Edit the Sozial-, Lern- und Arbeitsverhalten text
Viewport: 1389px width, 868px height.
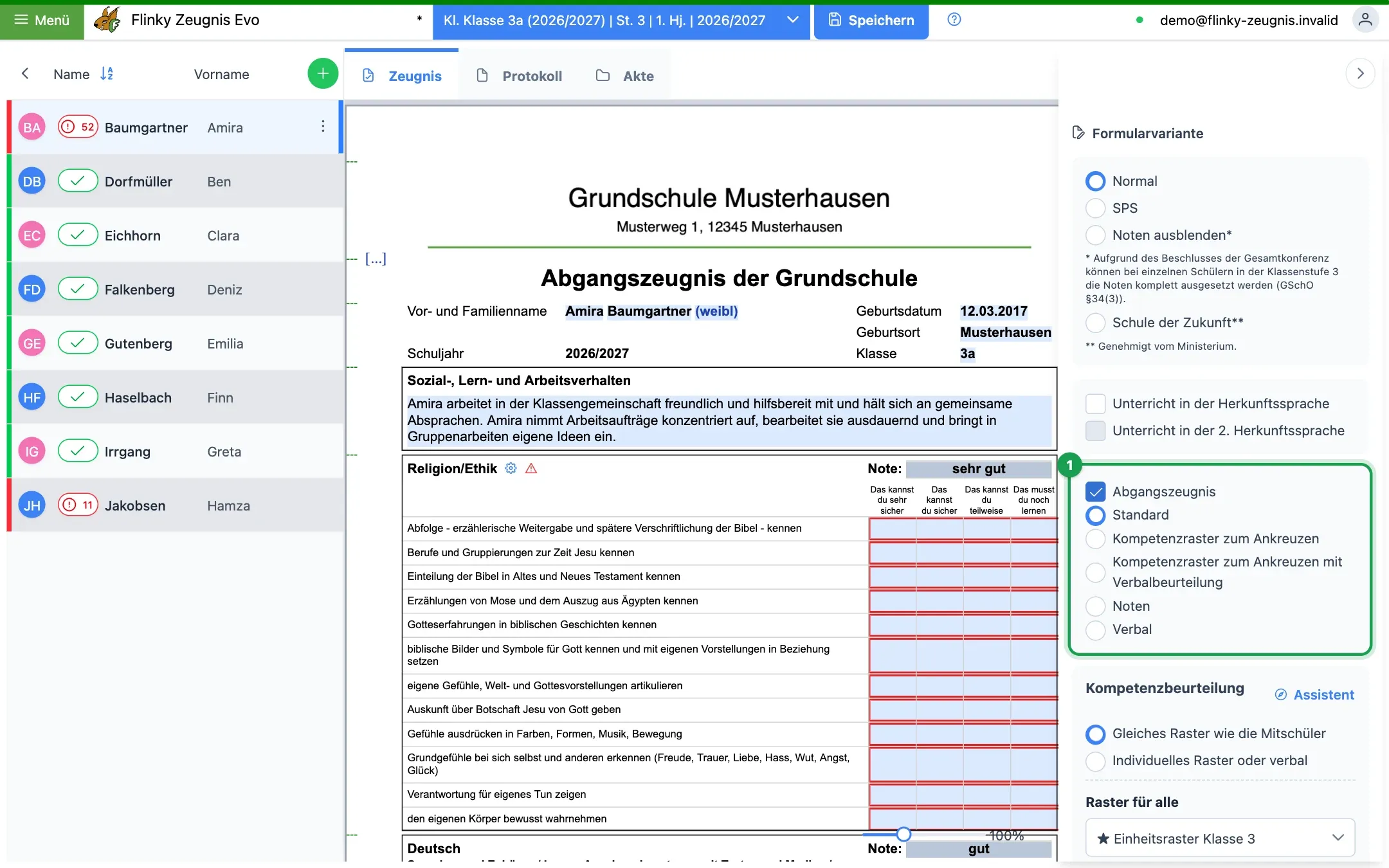pyautogui.click(x=729, y=420)
